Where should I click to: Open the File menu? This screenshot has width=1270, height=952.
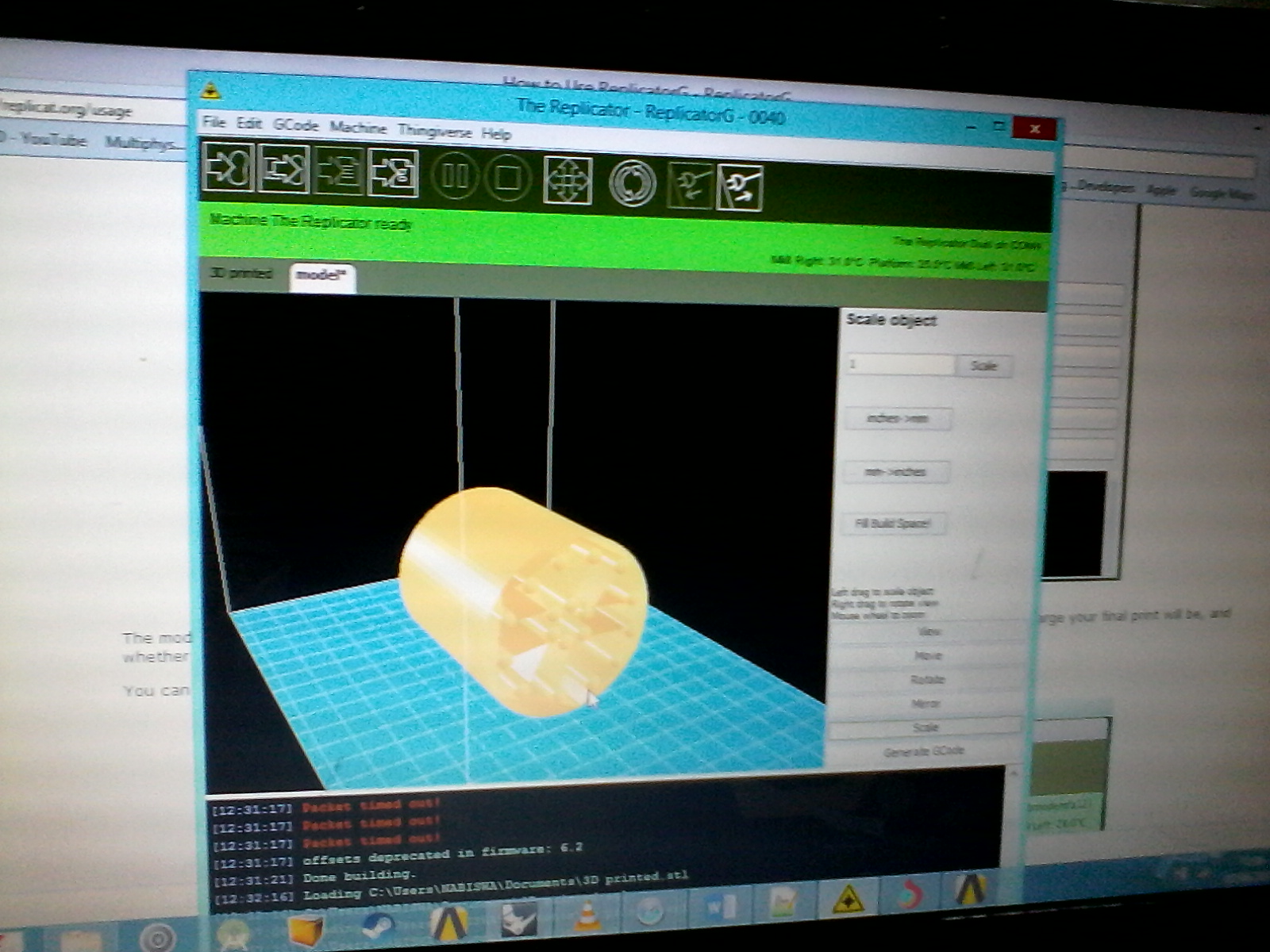214,121
